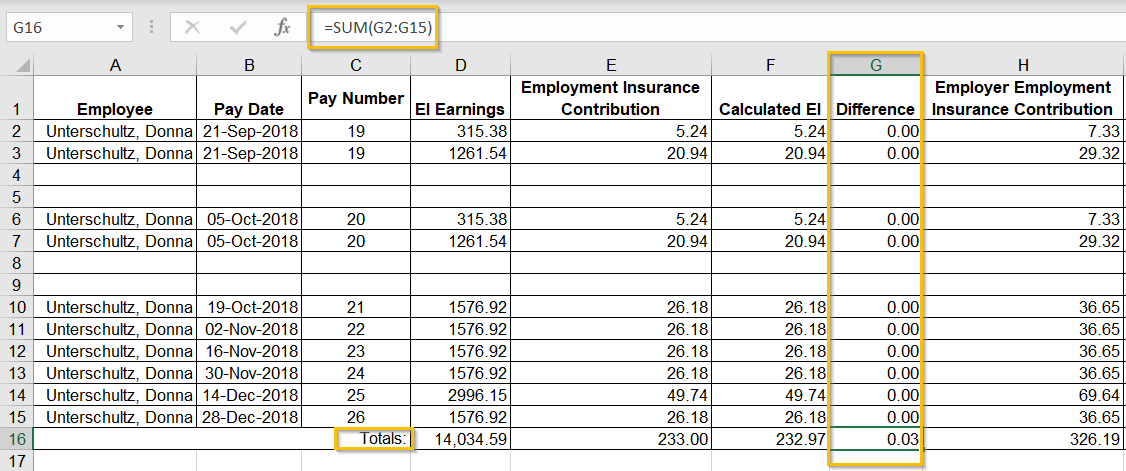
Task: Select pay date cell 14-Dec-2018
Action: point(249,395)
